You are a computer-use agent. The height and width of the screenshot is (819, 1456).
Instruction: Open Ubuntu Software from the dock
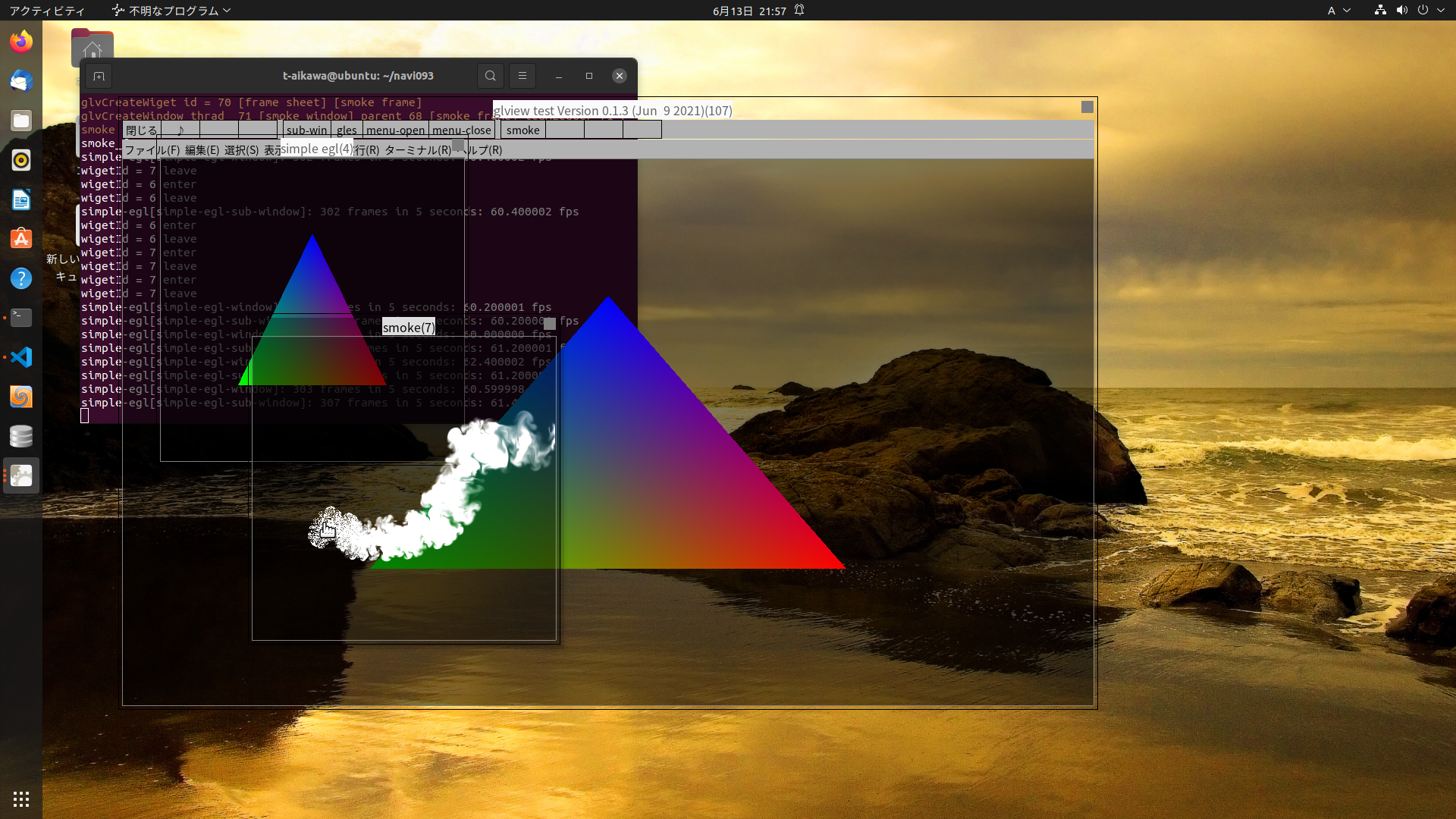(x=21, y=239)
